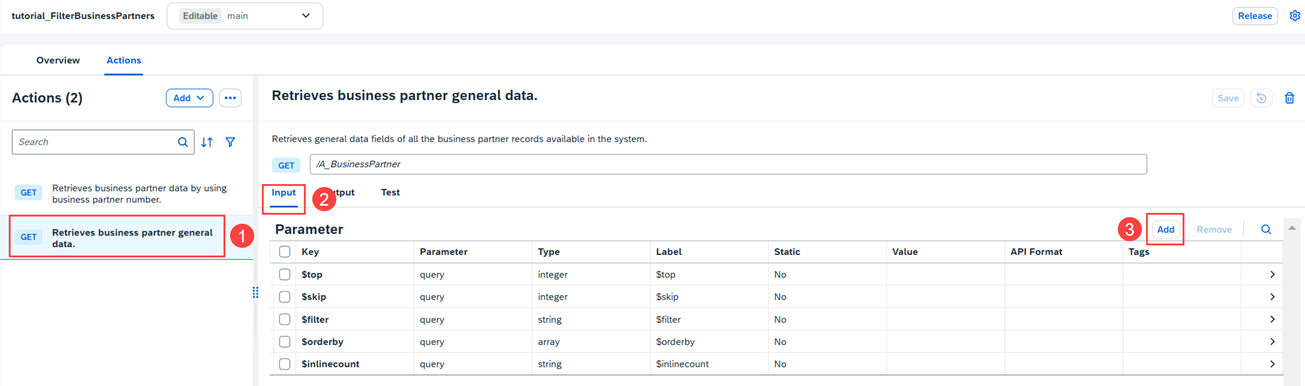Expand details for the $orderby row
Viewport: 1305px width, 386px height.
(x=1272, y=342)
